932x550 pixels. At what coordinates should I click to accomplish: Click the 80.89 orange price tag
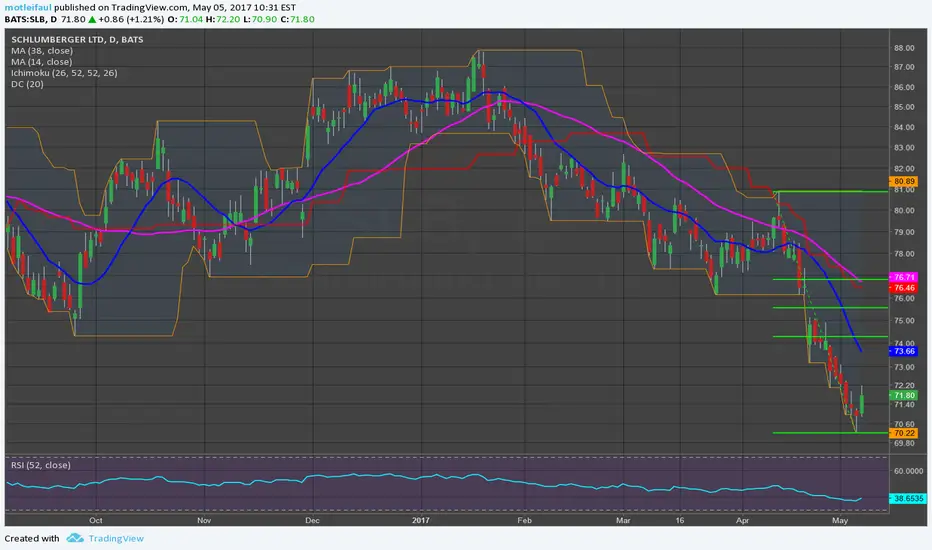(903, 181)
